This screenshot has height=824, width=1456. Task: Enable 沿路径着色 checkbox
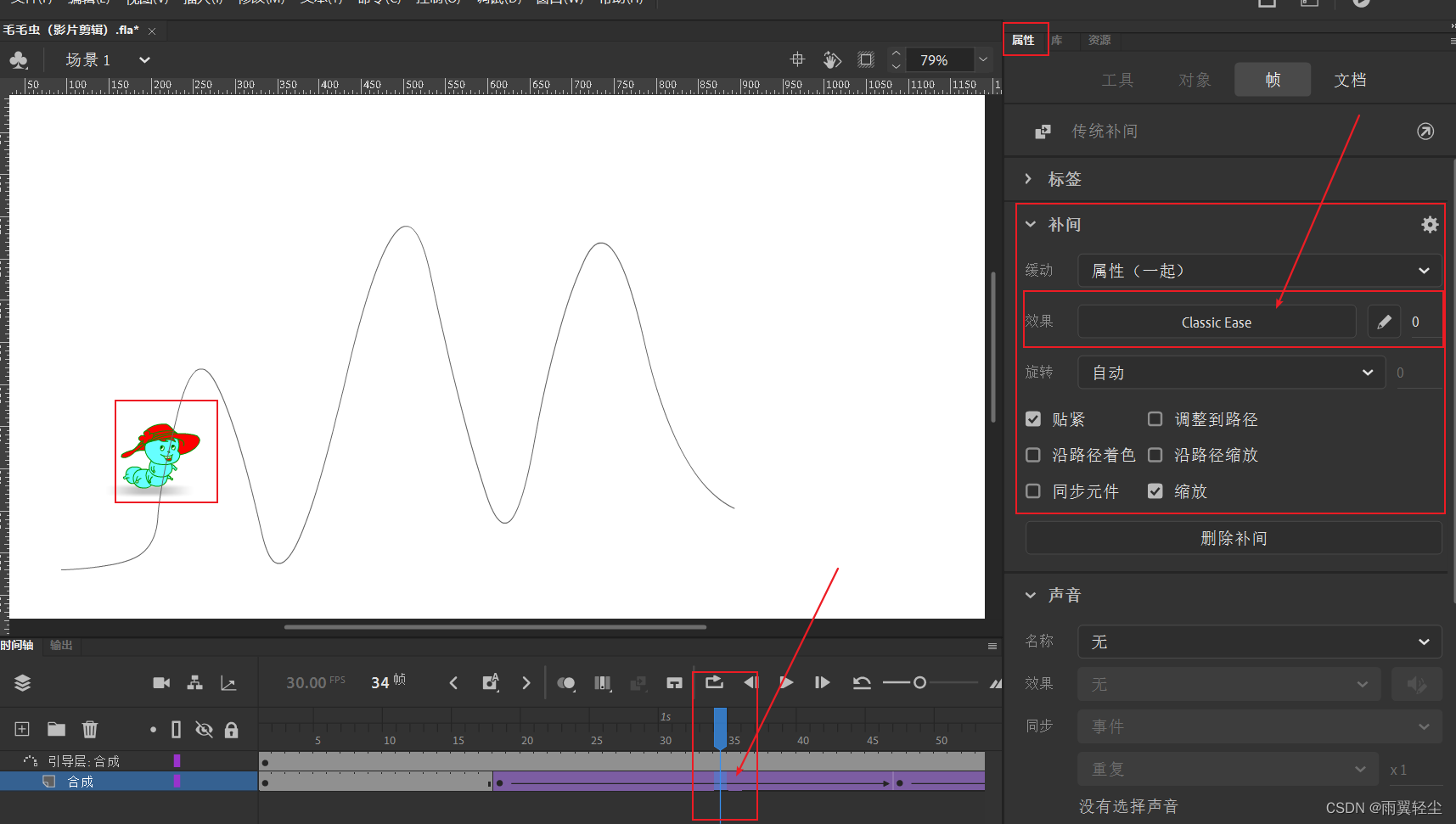coord(1033,455)
